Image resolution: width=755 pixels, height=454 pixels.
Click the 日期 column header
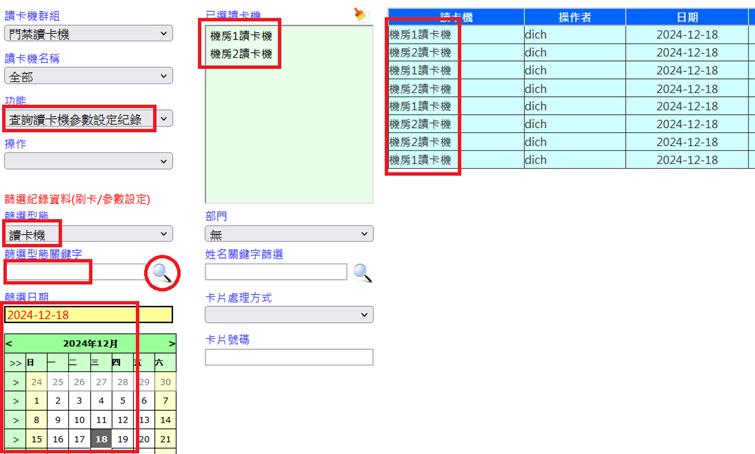[687, 17]
